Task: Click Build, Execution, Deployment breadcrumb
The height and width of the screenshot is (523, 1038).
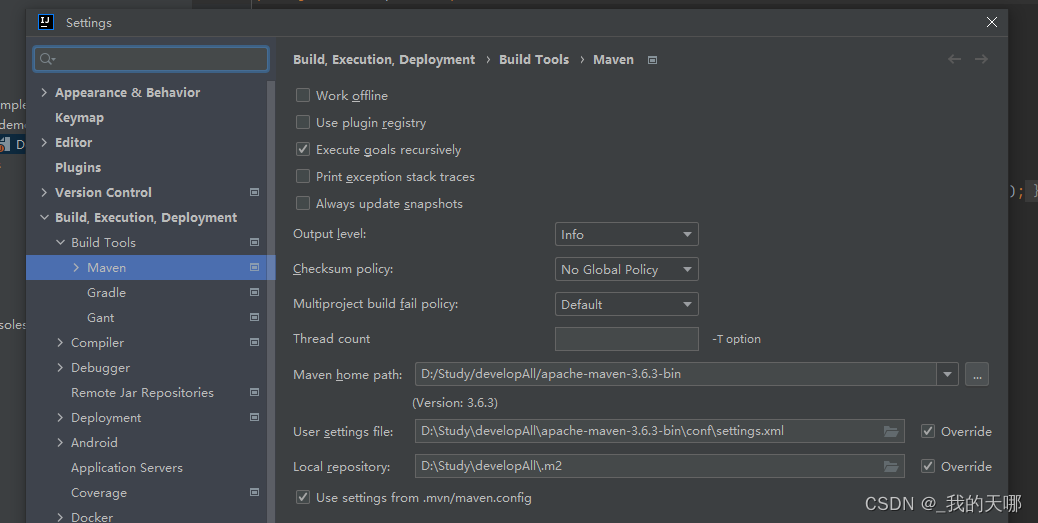Action: point(384,60)
